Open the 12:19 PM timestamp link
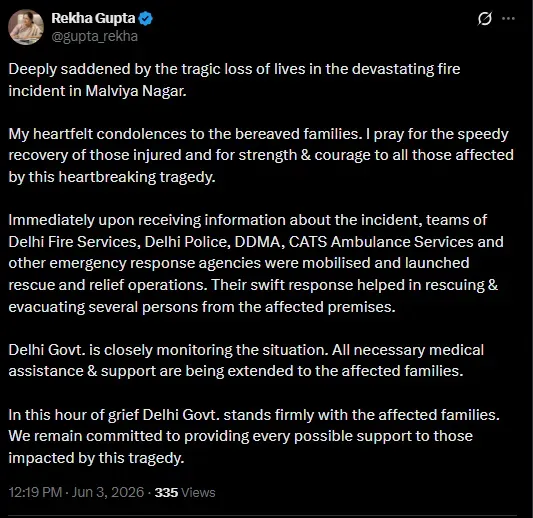The width and height of the screenshot is (533, 518). [35, 493]
